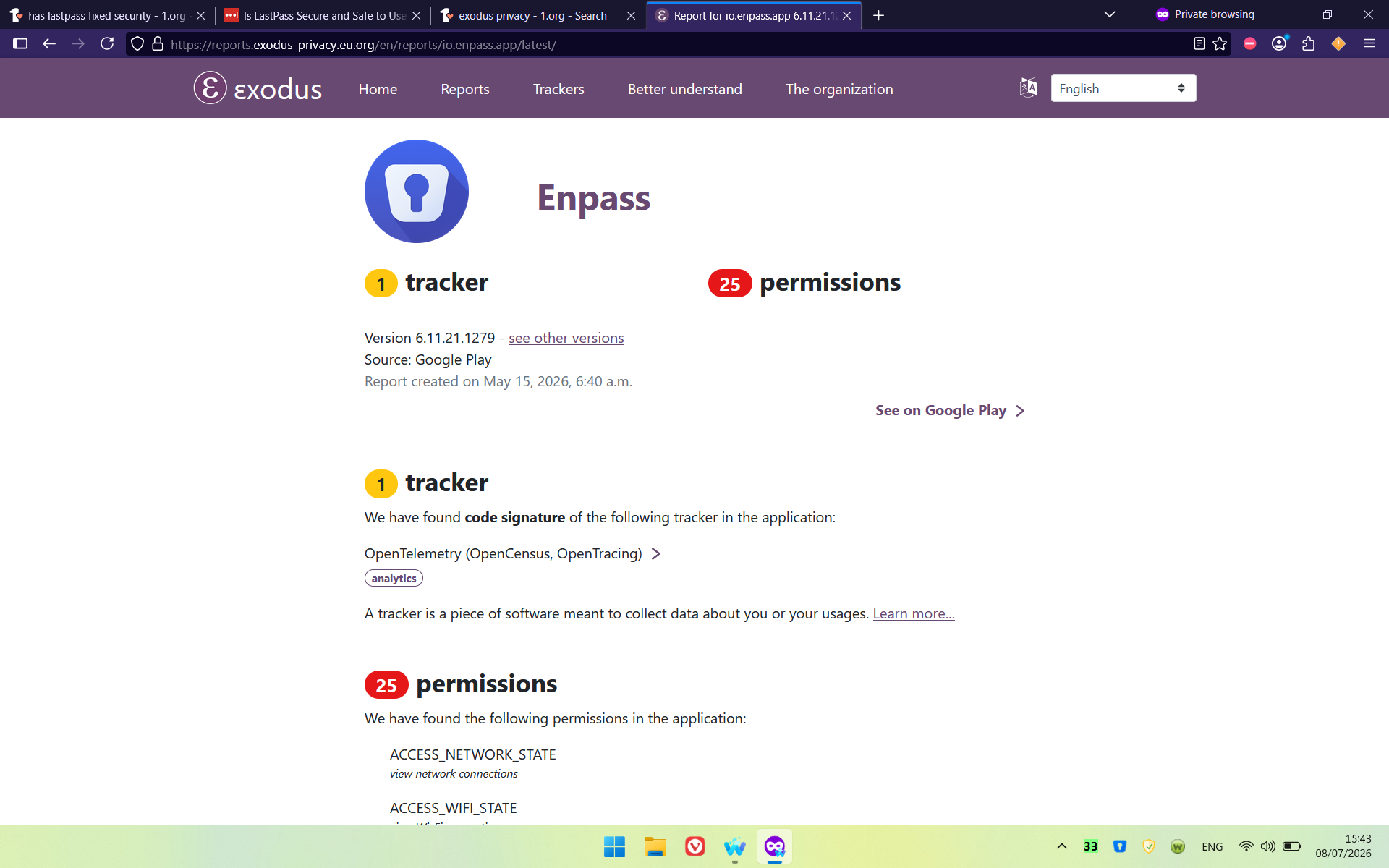This screenshot has height=868, width=1389.
Task: Open the yellow security shield tray icon
Action: click(x=1148, y=846)
